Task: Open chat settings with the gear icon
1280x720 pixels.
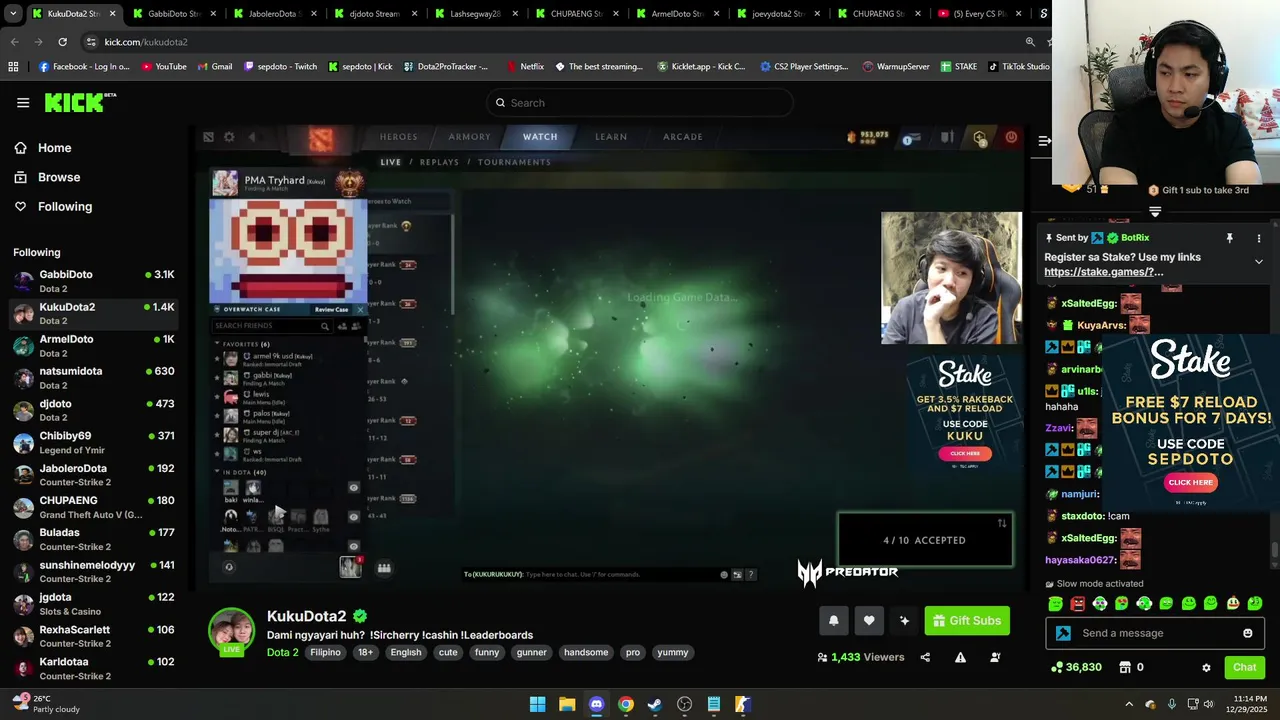Action: (x=1206, y=667)
